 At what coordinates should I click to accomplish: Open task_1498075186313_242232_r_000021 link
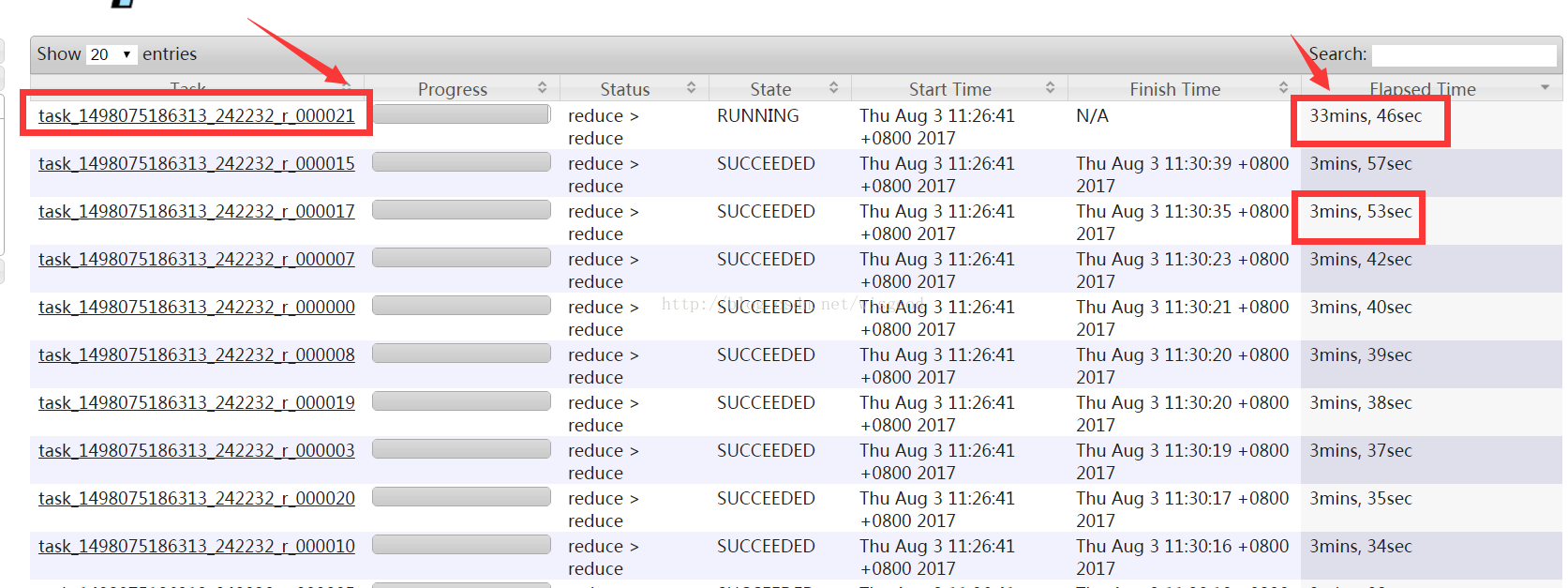pyautogui.click(x=197, y=115)
